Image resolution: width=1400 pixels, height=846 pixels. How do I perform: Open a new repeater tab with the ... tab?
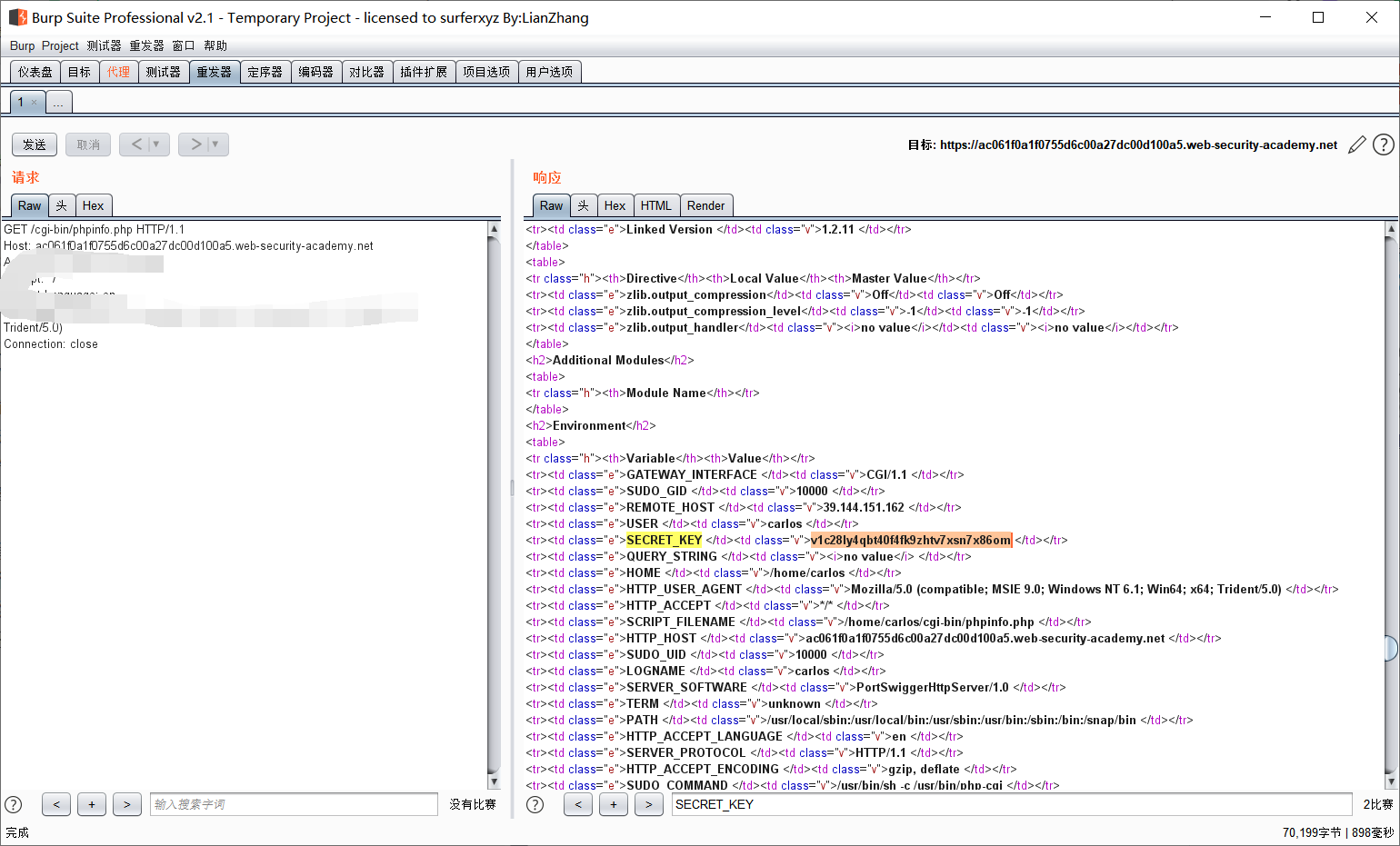(x=58, y=103)
